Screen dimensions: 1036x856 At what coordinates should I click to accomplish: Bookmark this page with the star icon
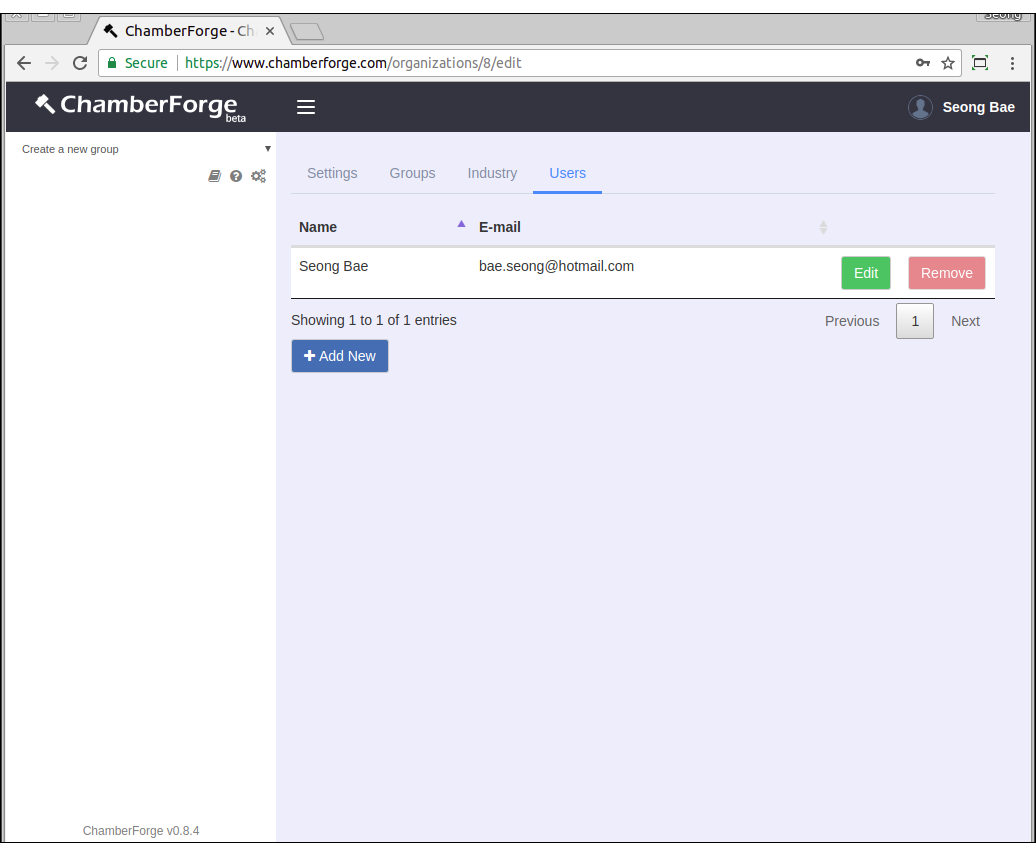click(947, 63)
